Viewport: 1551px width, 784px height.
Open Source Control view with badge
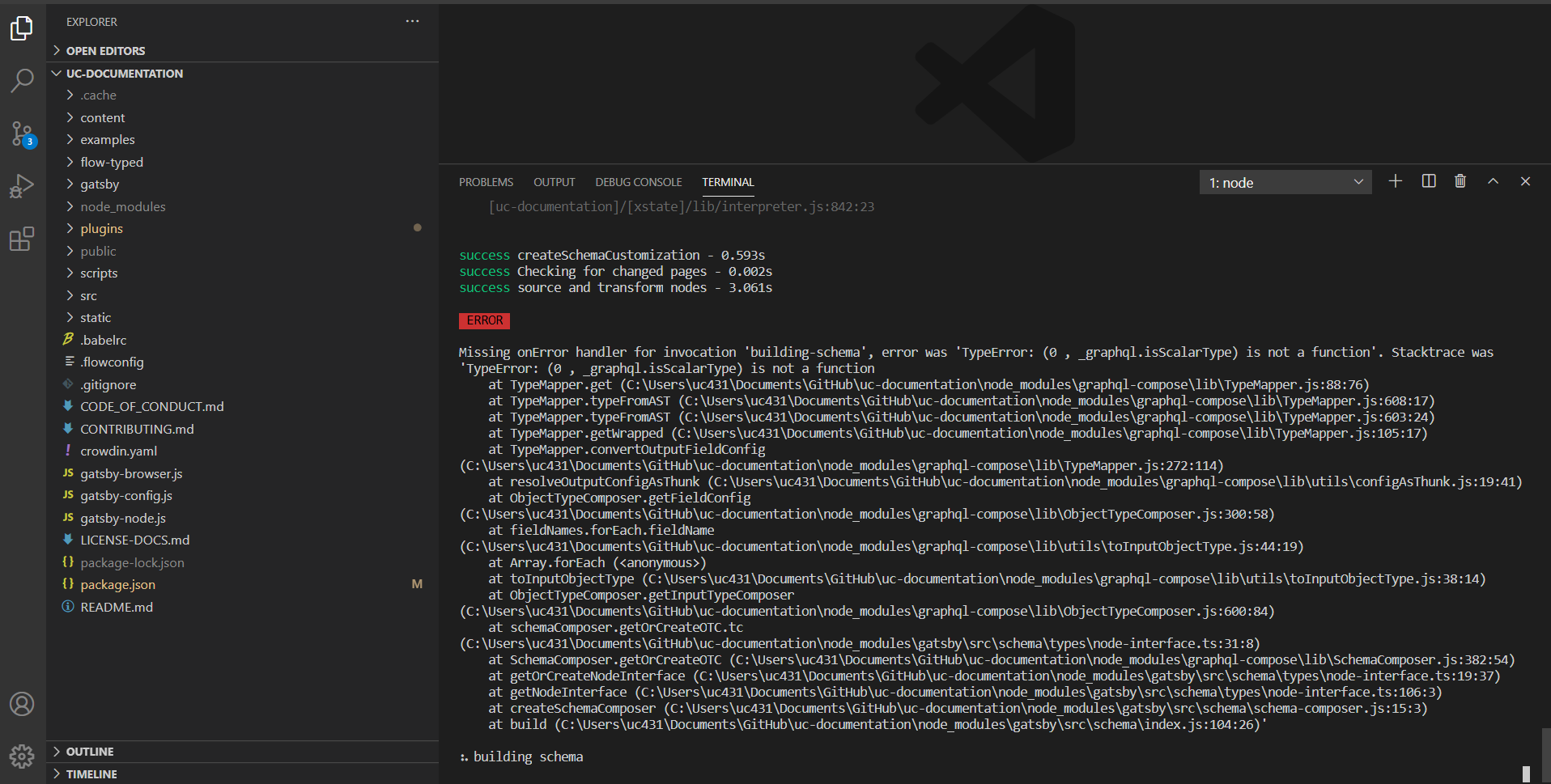[22, 133]
